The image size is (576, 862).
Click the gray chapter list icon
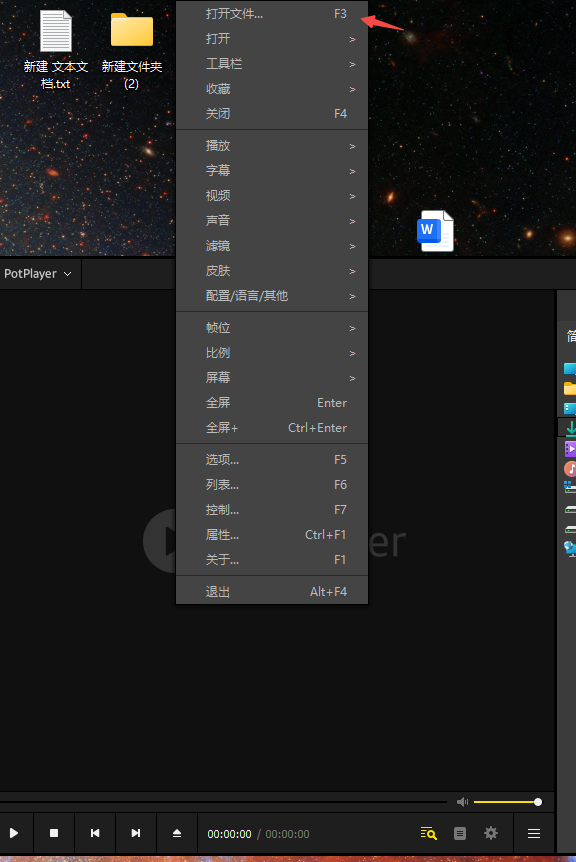pos(460,833)
